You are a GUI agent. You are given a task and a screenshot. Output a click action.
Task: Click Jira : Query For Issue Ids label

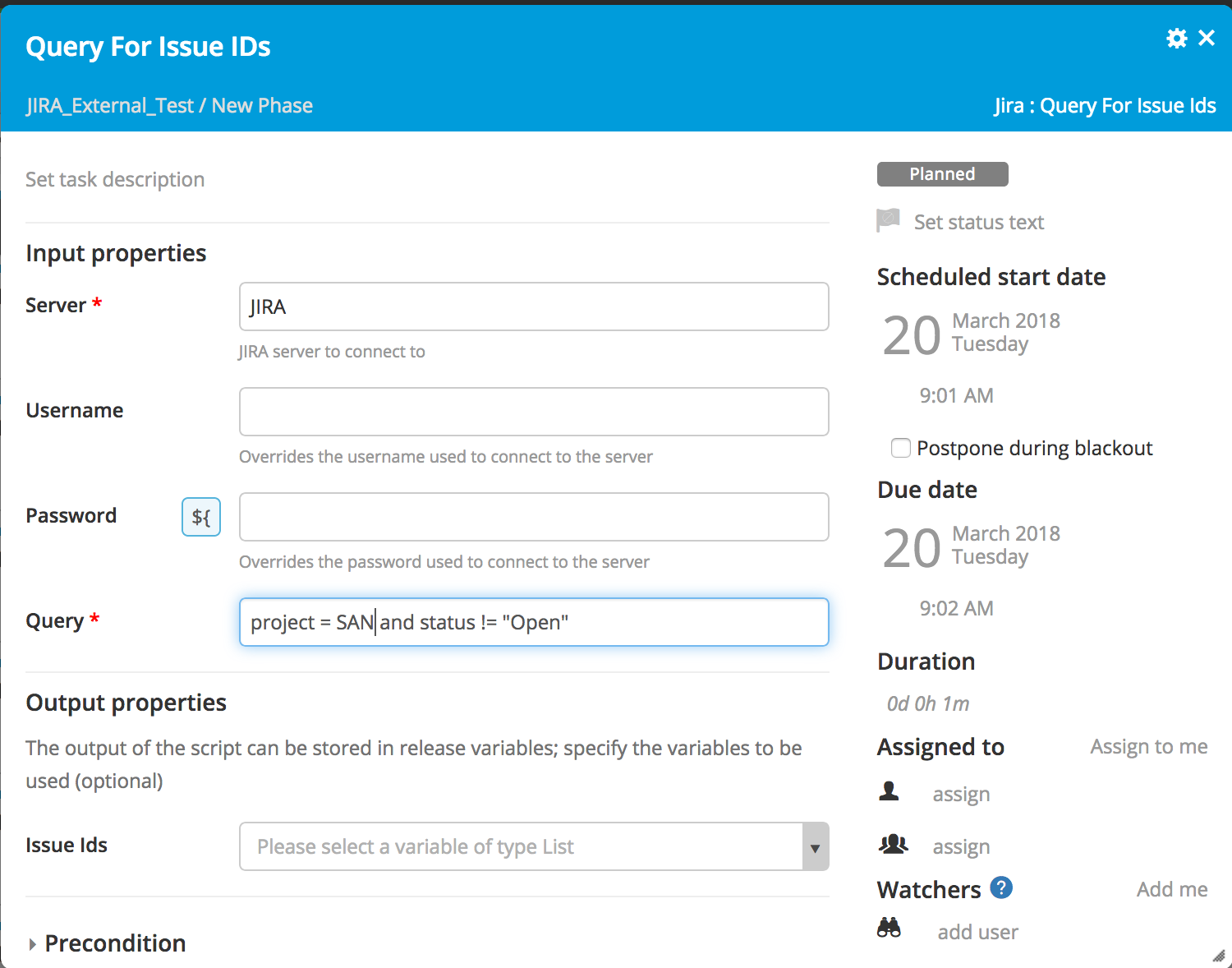pos(1105,105)
